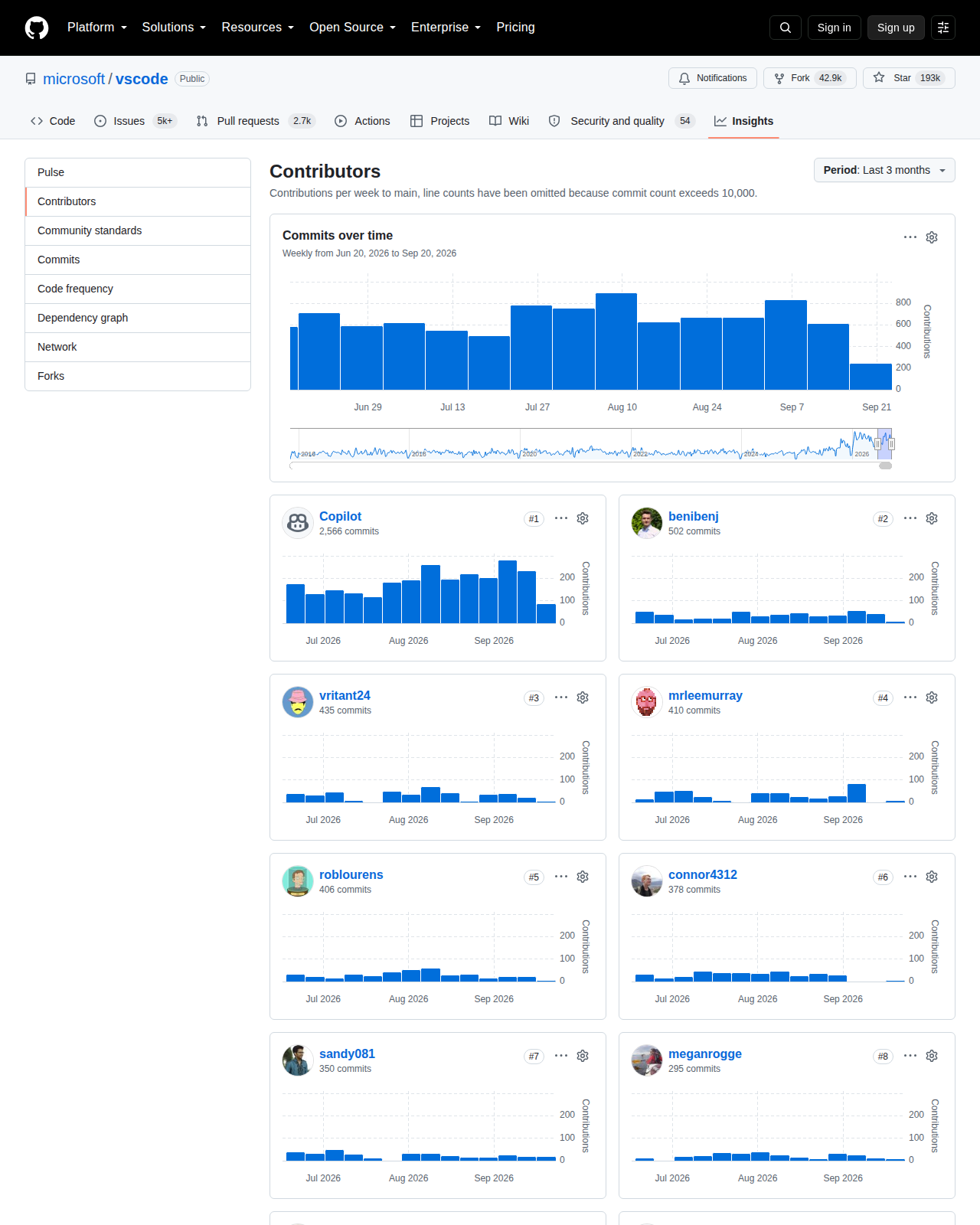980x1225 pixels.
Task: Open gear settings on connor4312 card
Action: (x=932, y=877)
